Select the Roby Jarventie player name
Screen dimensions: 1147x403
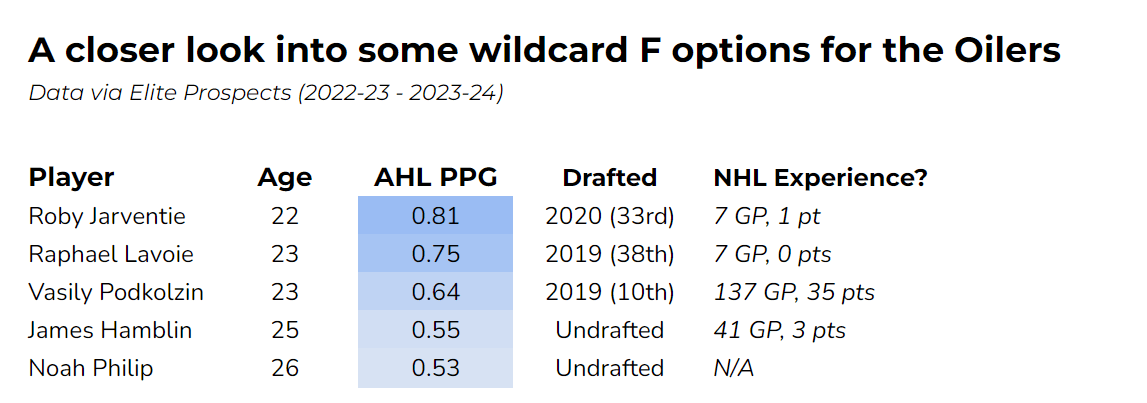pos(107,216)
